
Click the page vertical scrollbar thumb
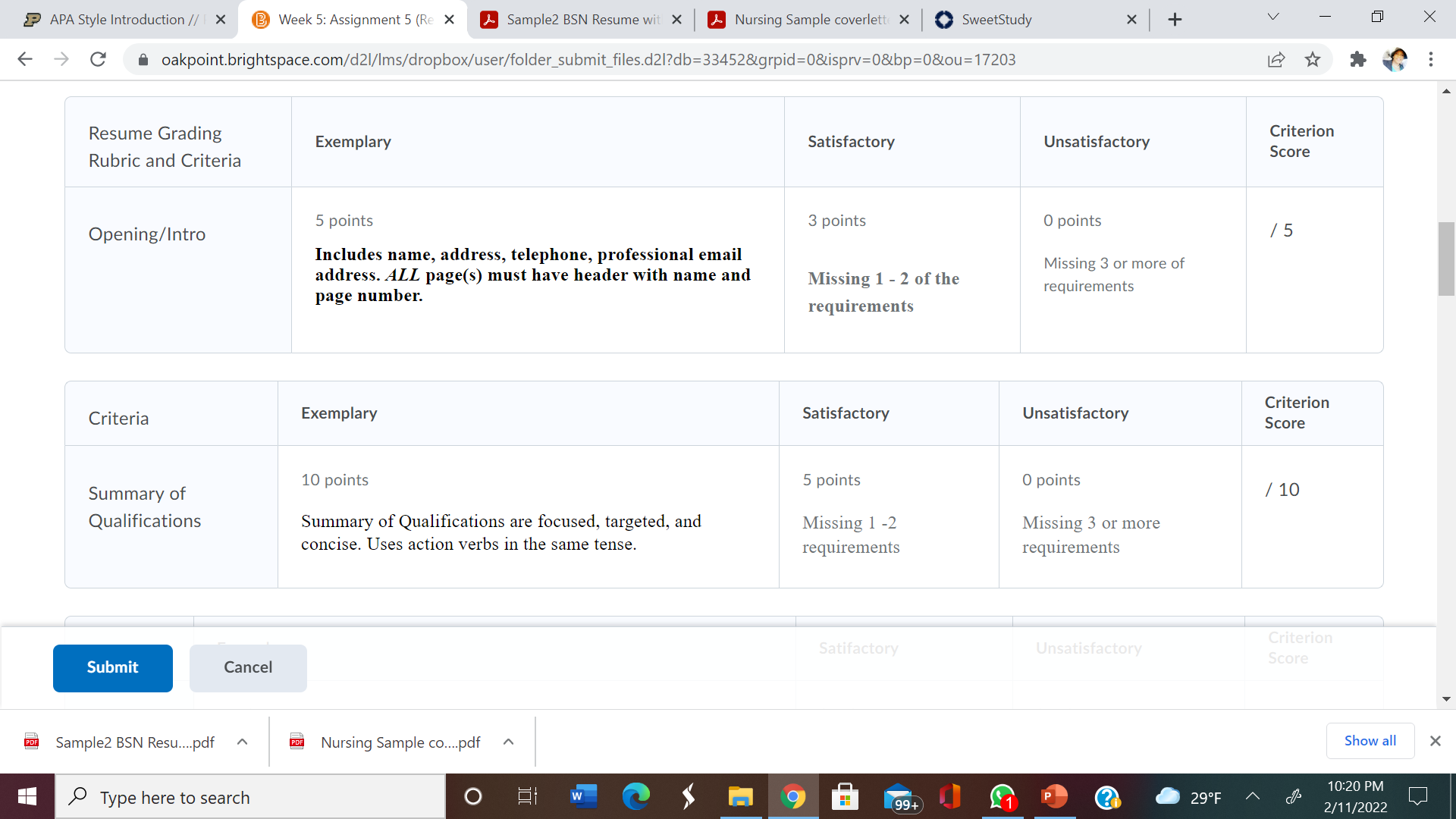coord(1446,259)
